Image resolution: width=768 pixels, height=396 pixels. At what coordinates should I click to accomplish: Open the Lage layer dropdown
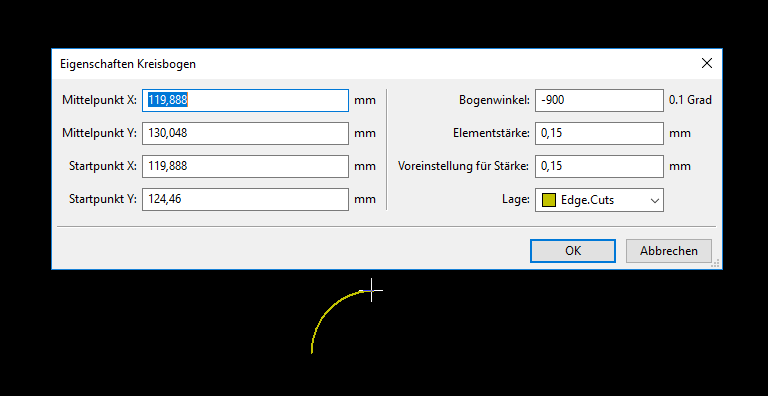click(599, 200)
